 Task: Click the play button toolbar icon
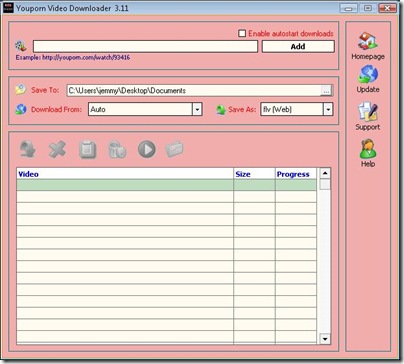point(147,149)
